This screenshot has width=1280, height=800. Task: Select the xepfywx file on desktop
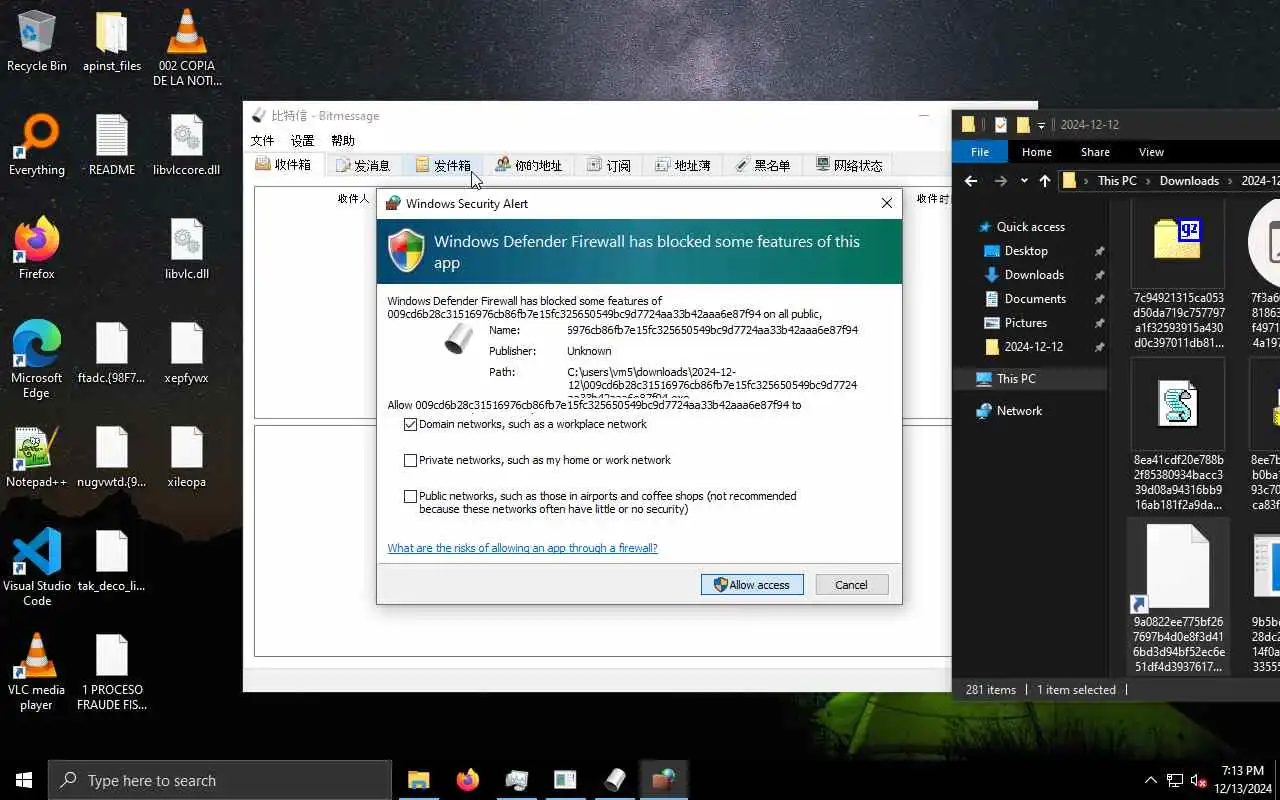click(187, 353)
